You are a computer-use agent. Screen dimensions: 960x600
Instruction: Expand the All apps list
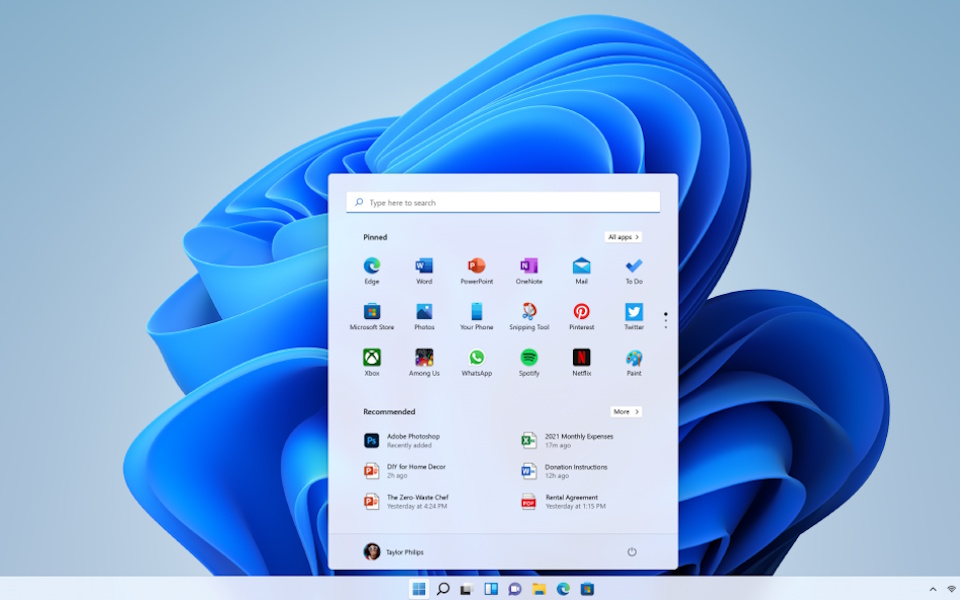(623, 237)
